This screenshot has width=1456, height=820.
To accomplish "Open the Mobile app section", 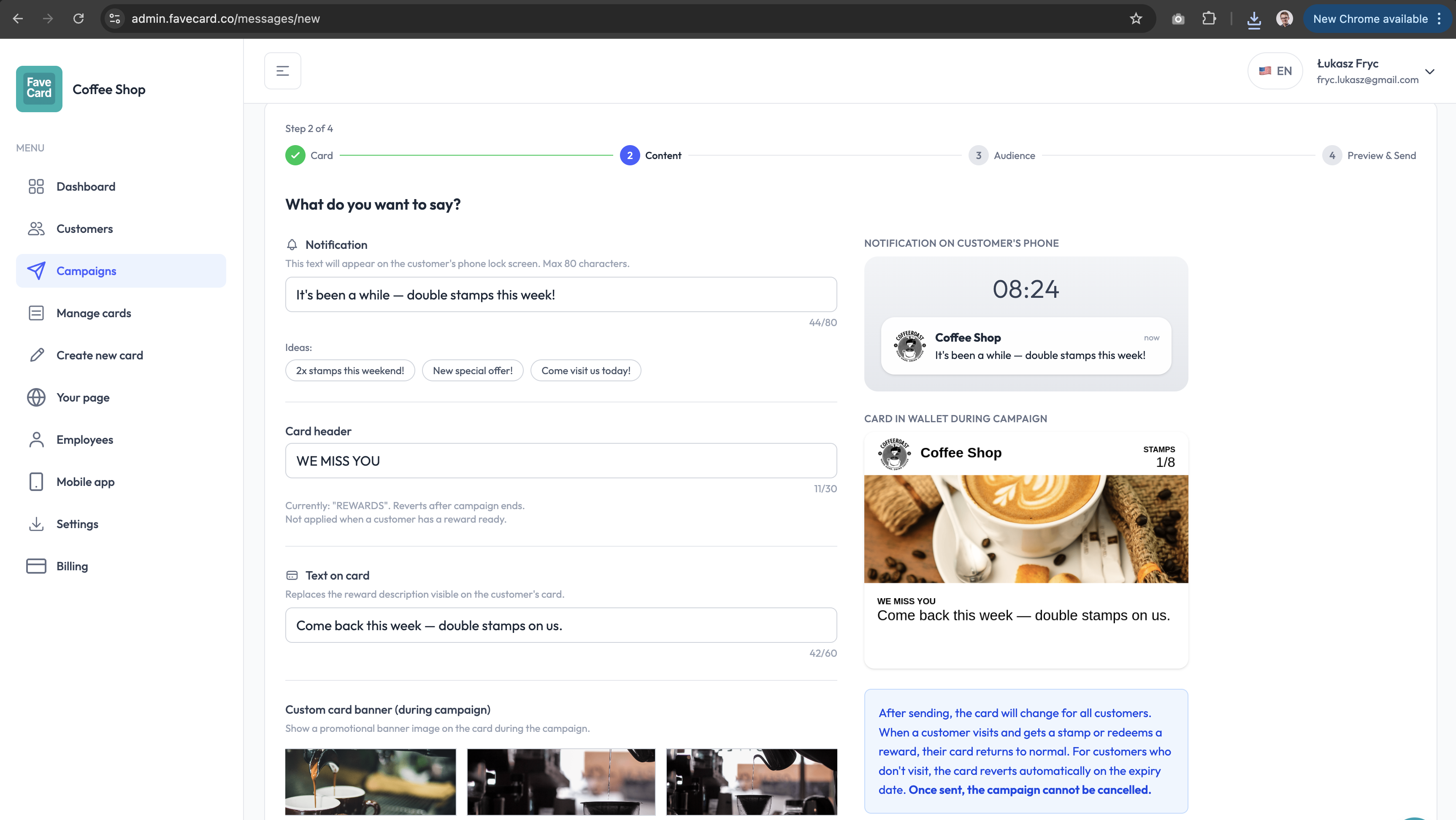I will 85,482.
